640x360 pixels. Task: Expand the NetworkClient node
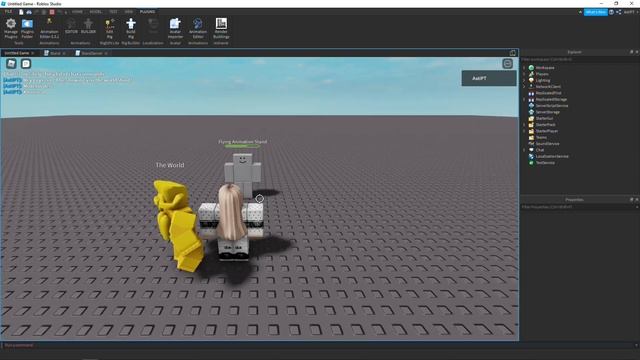(524, 87)
